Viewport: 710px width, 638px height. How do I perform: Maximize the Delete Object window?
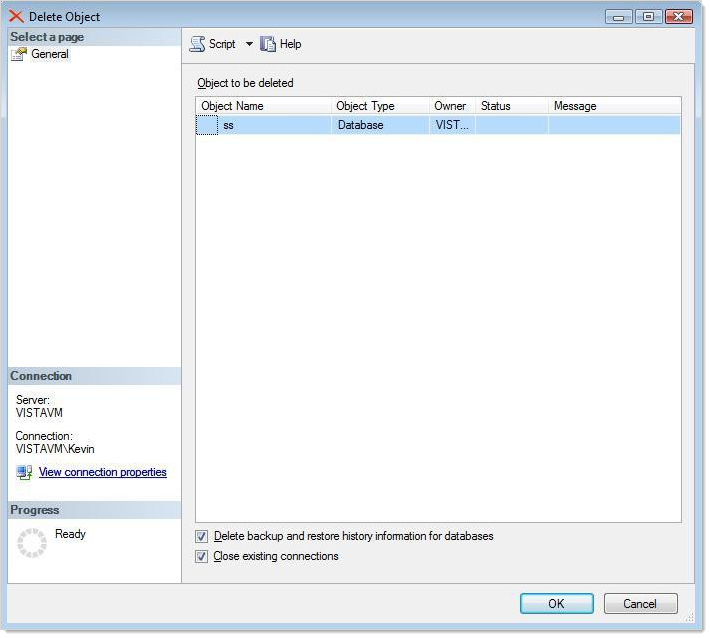pyautogui.click(x=649, y=17)
